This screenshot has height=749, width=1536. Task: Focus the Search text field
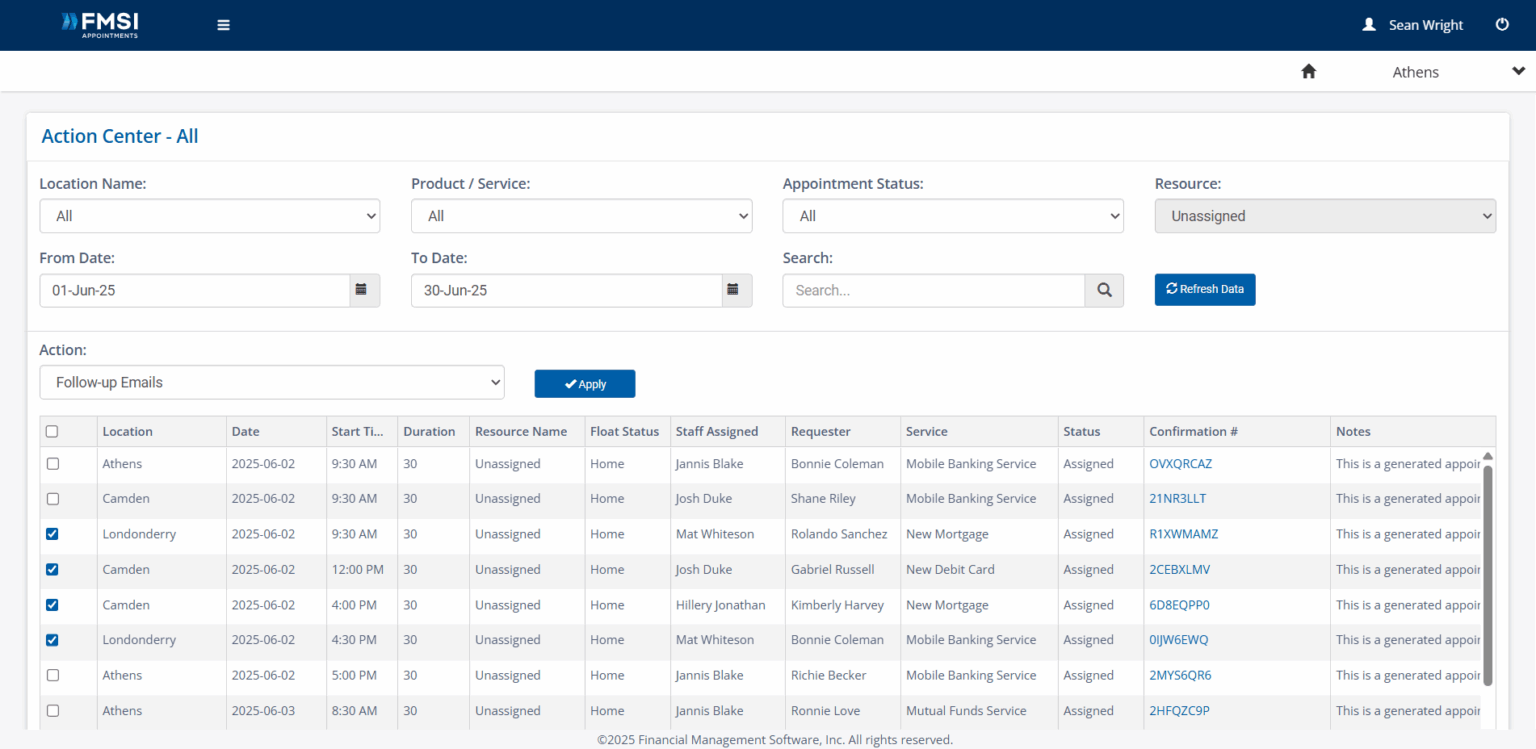(933, 290)
